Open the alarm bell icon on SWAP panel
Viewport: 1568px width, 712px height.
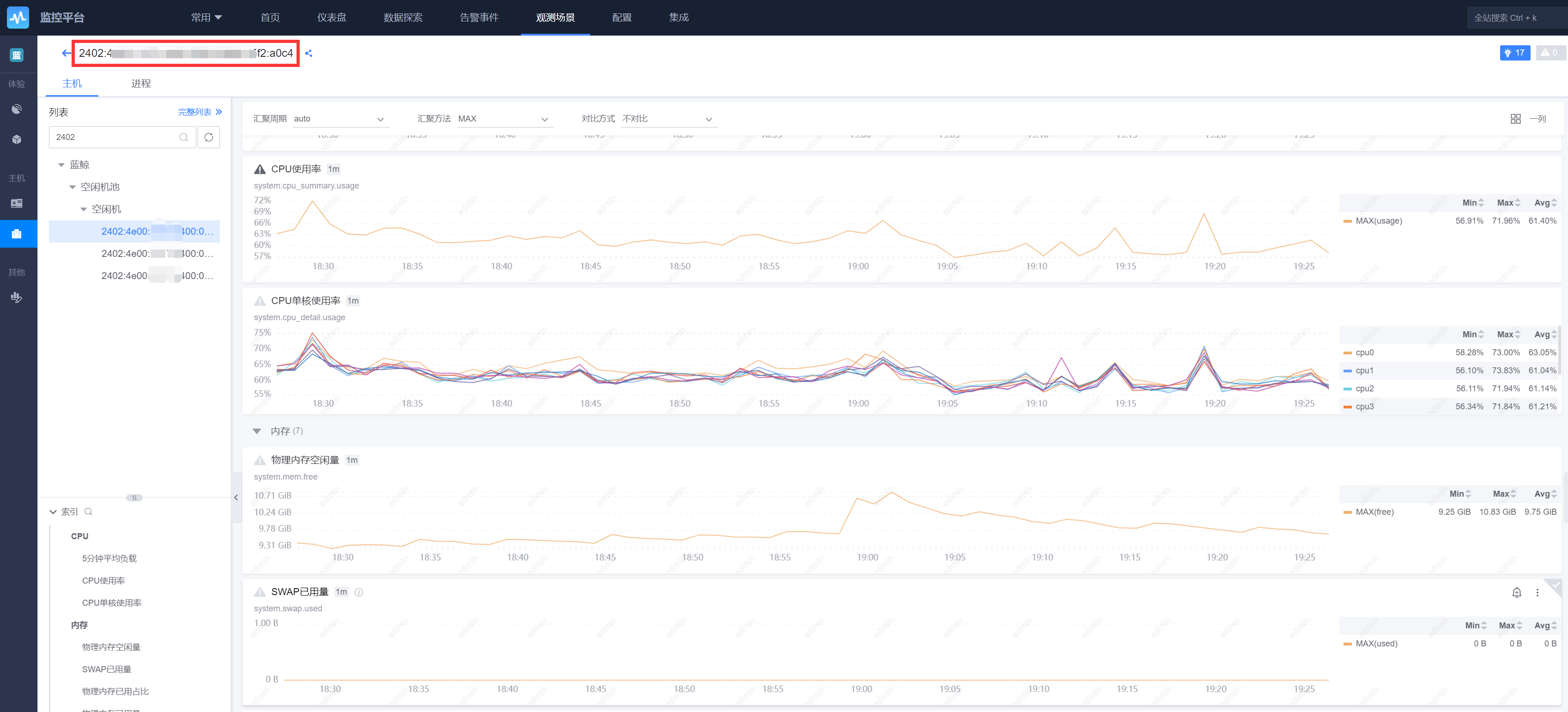coord(1516,592)
